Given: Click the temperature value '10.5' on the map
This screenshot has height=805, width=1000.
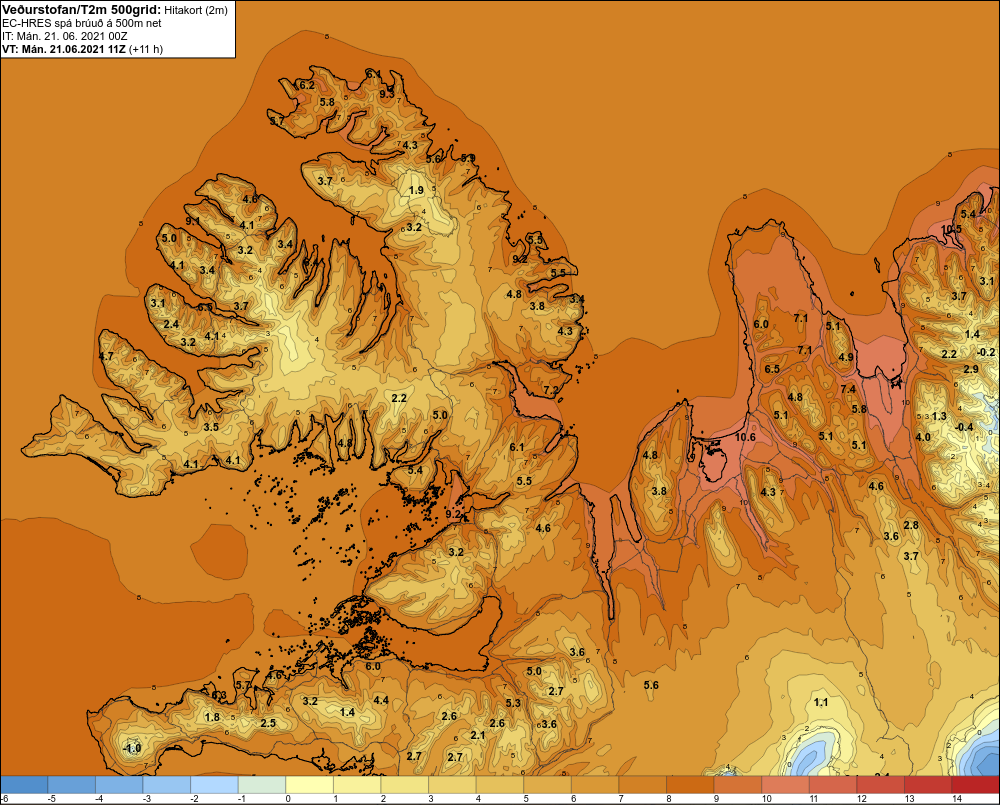Looking at the screenshot, I should (x=952, y=230).
